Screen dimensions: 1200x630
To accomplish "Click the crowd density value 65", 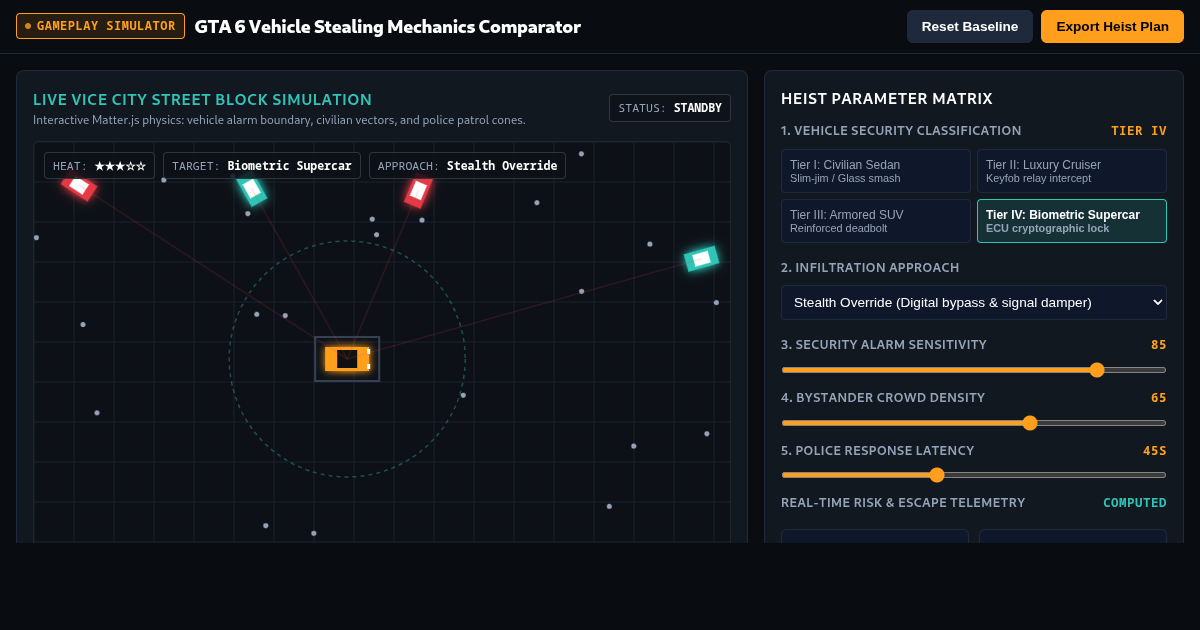I will click(x=1159, y=398).
